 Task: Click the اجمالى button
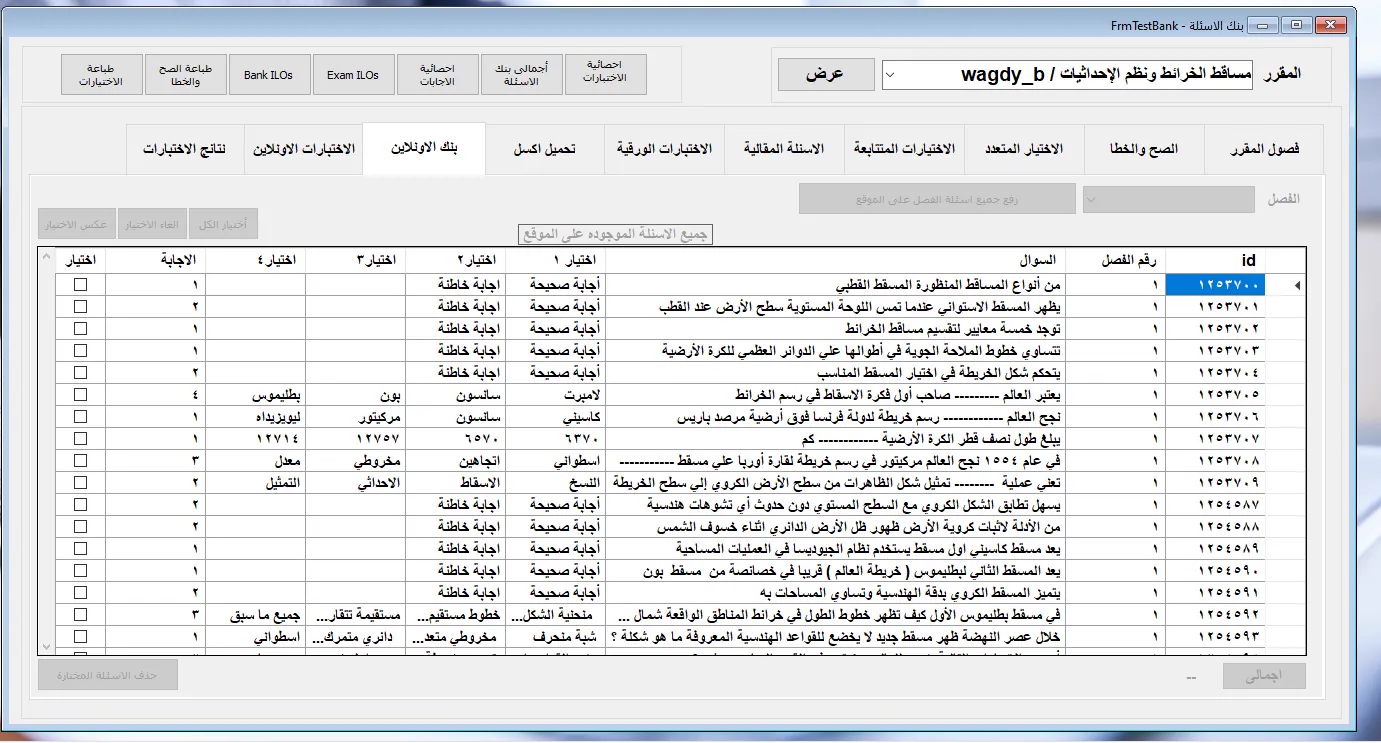1264,675
